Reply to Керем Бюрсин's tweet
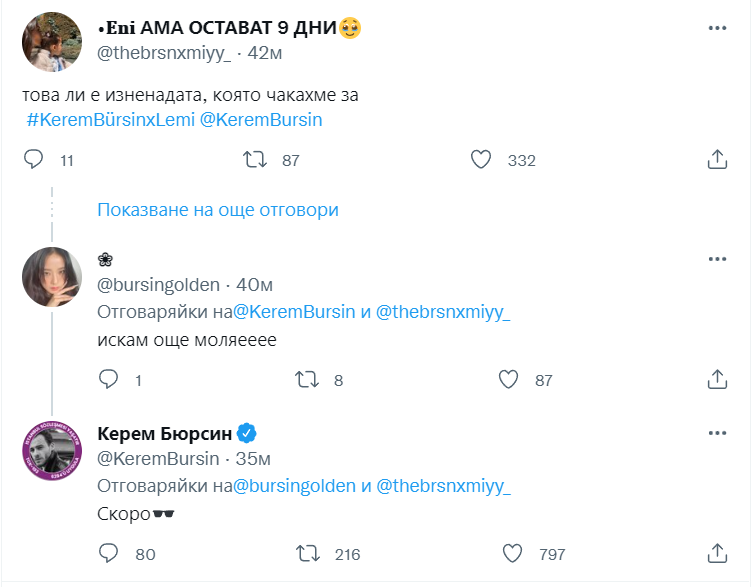The image size is (756, 587). pos(109,553)
